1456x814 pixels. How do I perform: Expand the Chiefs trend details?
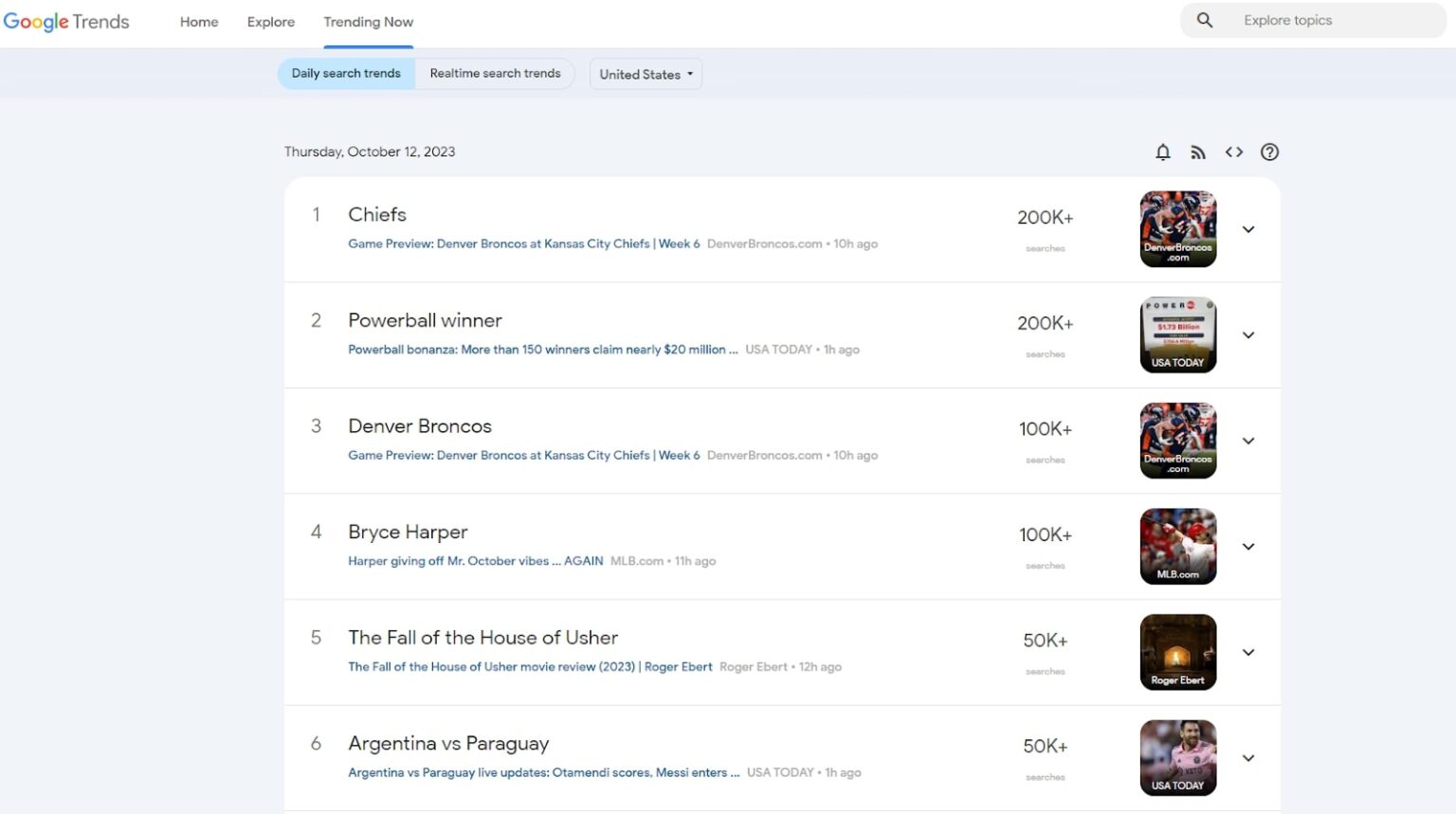pyautogui.click(x=1248, y=229)
